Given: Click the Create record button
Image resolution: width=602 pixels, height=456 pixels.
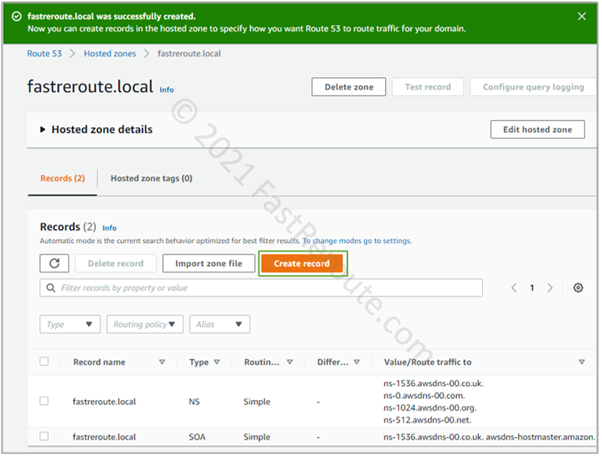Looking at the screenshot, I should 302,263.
